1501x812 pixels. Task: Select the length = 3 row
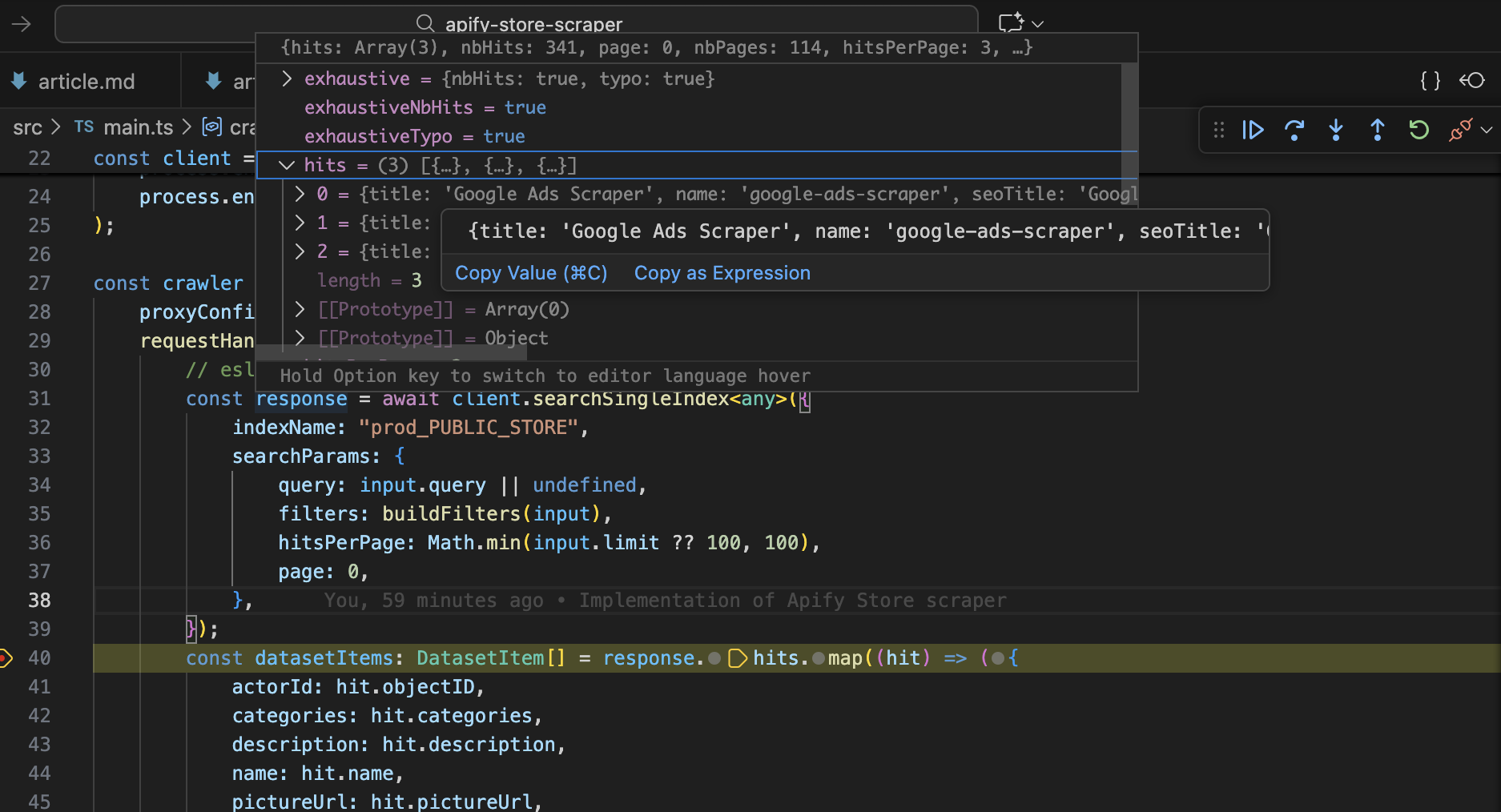point(369,280)
